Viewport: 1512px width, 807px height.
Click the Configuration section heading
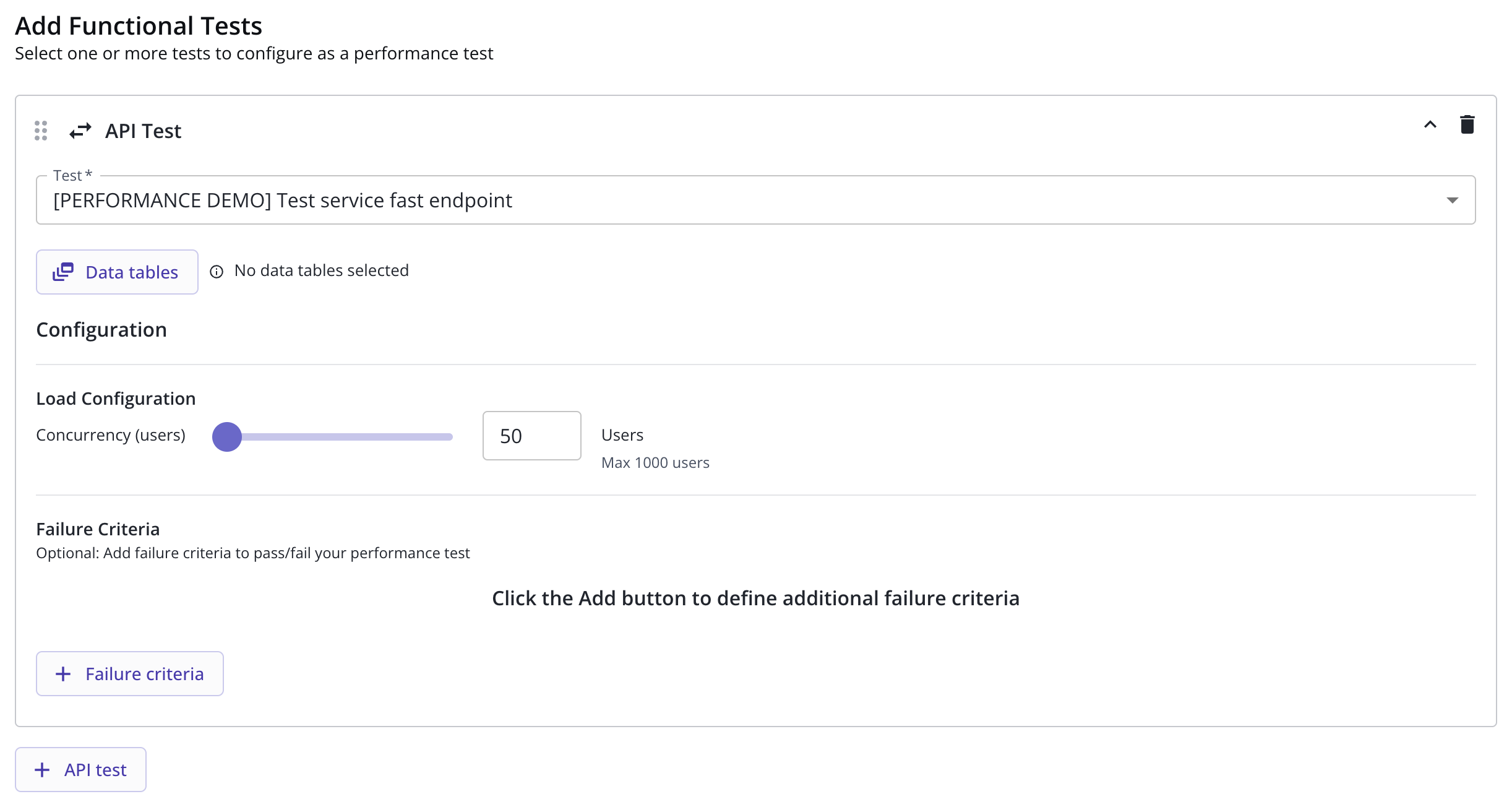point(101,330)
